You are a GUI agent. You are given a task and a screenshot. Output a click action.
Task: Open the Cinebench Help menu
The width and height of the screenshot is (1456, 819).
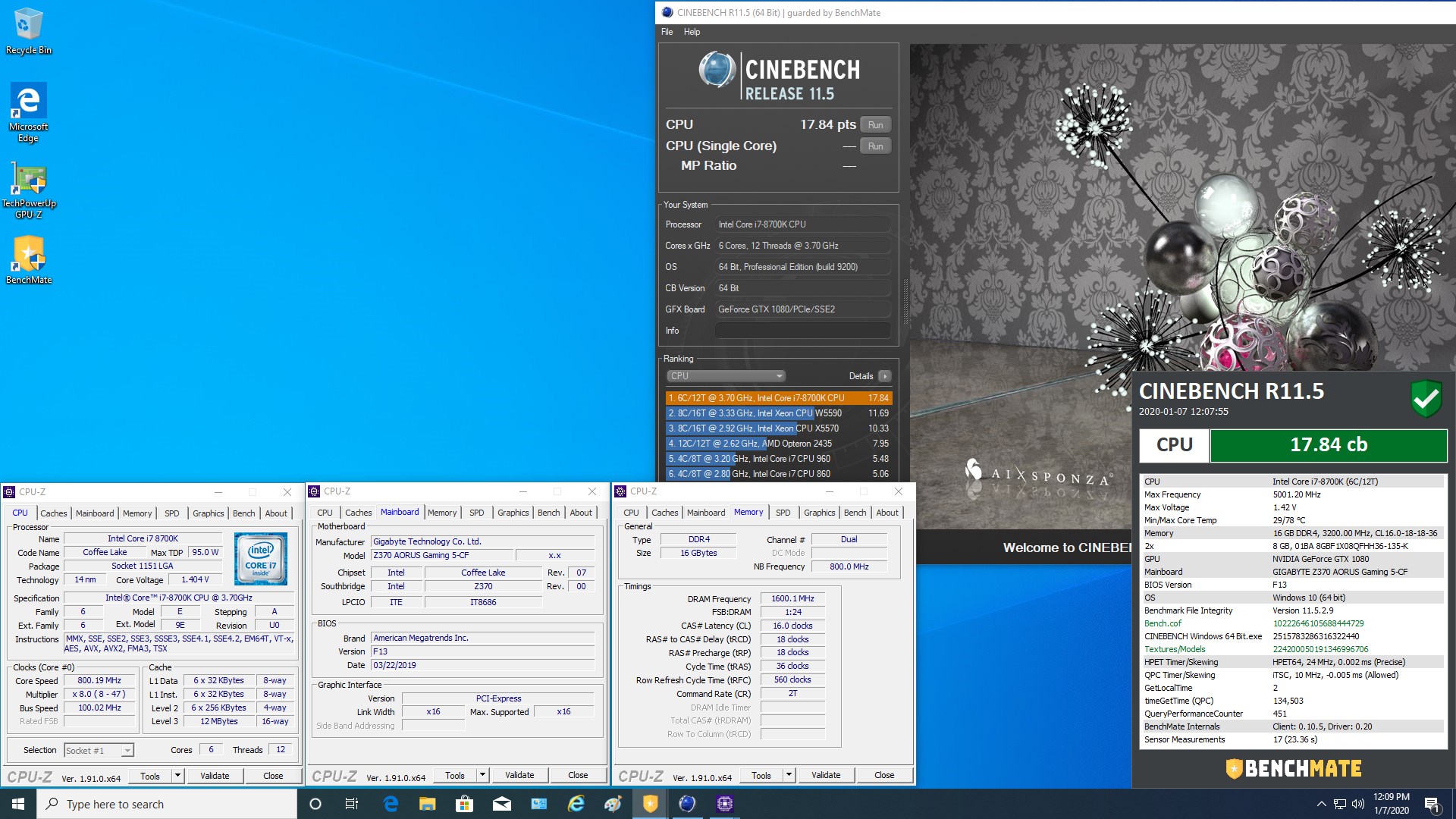coord(692,32)
